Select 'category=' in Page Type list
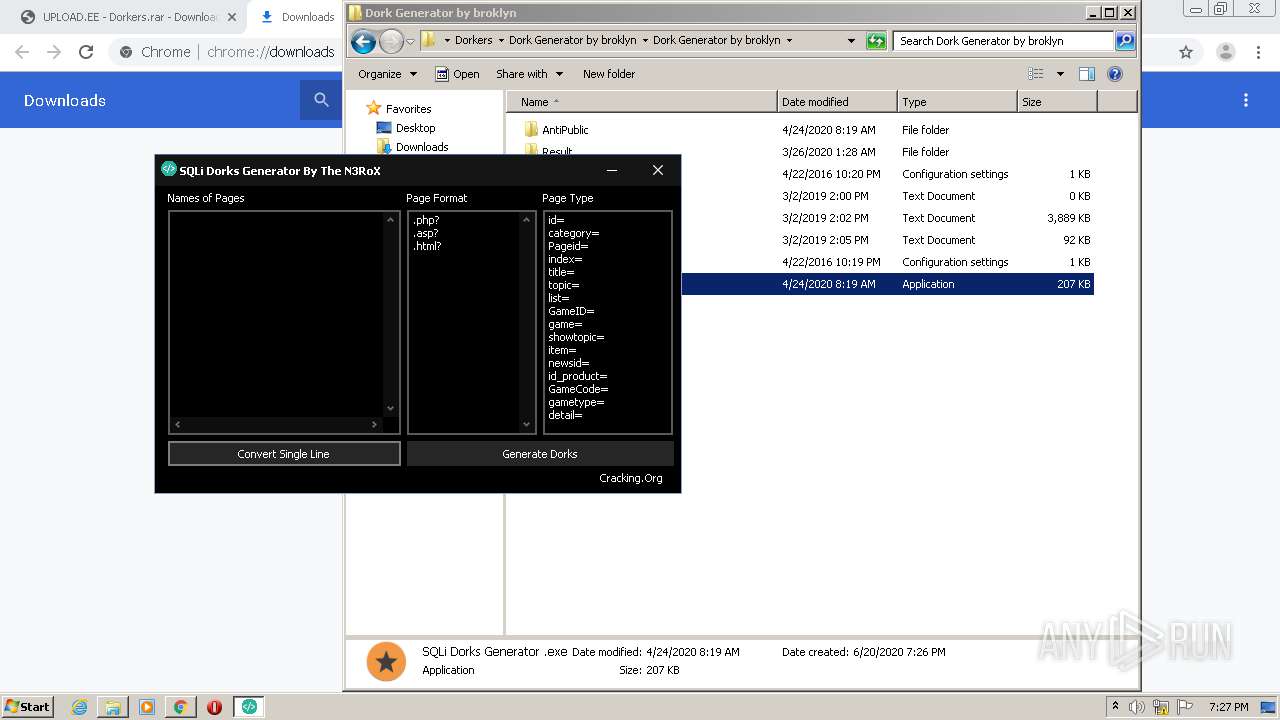The height and width of the screenshot is (720, 1280). coord(573,233)
